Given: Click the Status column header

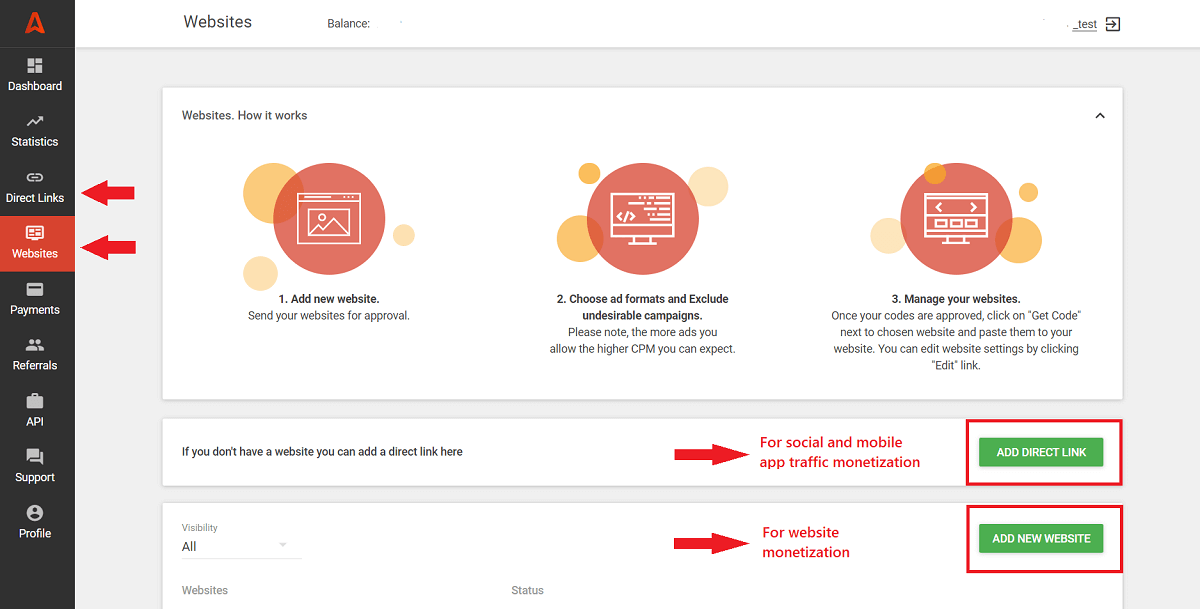Looking at the screenshot, I should pos(527,590).
